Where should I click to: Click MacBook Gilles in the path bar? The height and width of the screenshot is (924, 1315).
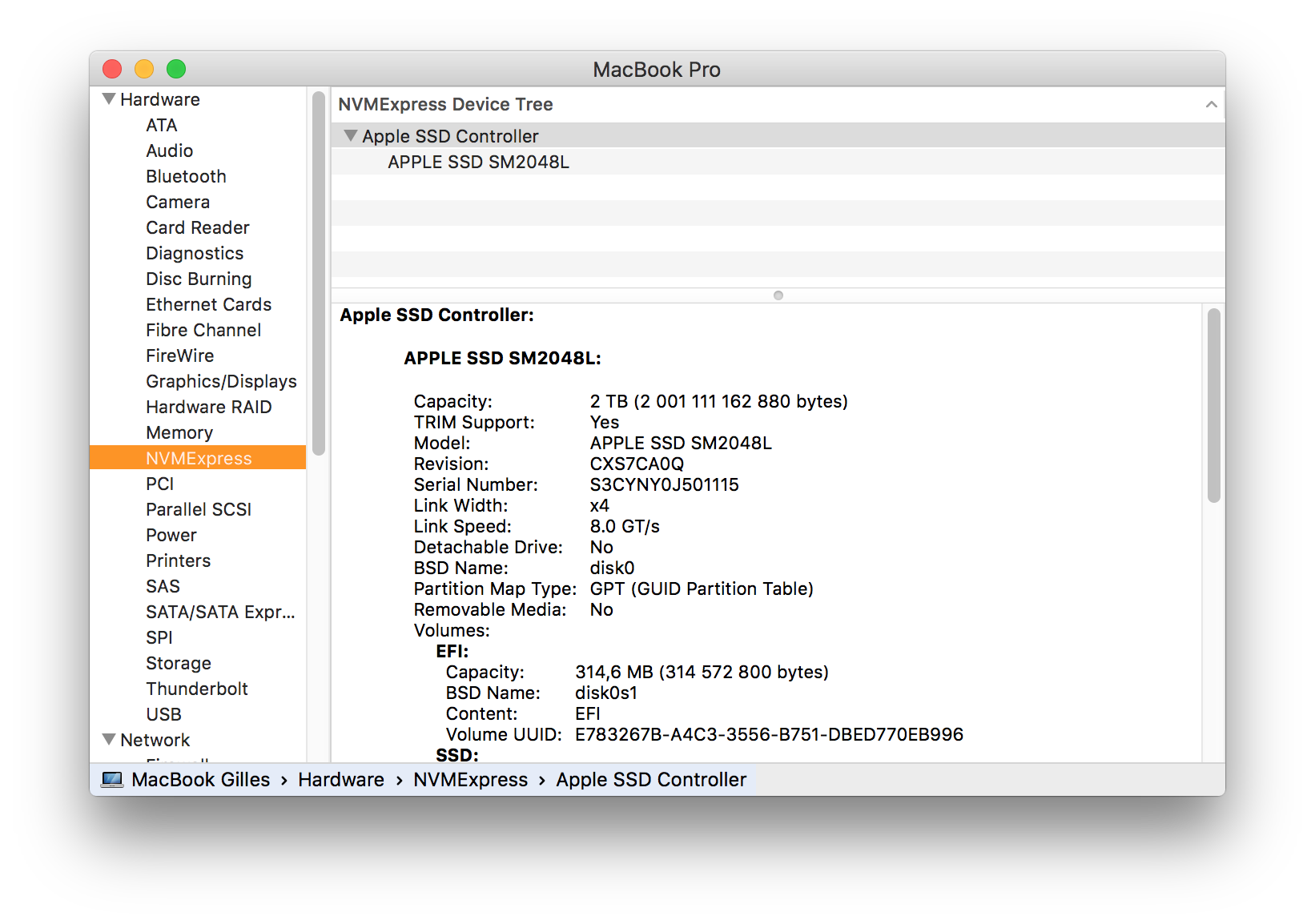[200, 779]
